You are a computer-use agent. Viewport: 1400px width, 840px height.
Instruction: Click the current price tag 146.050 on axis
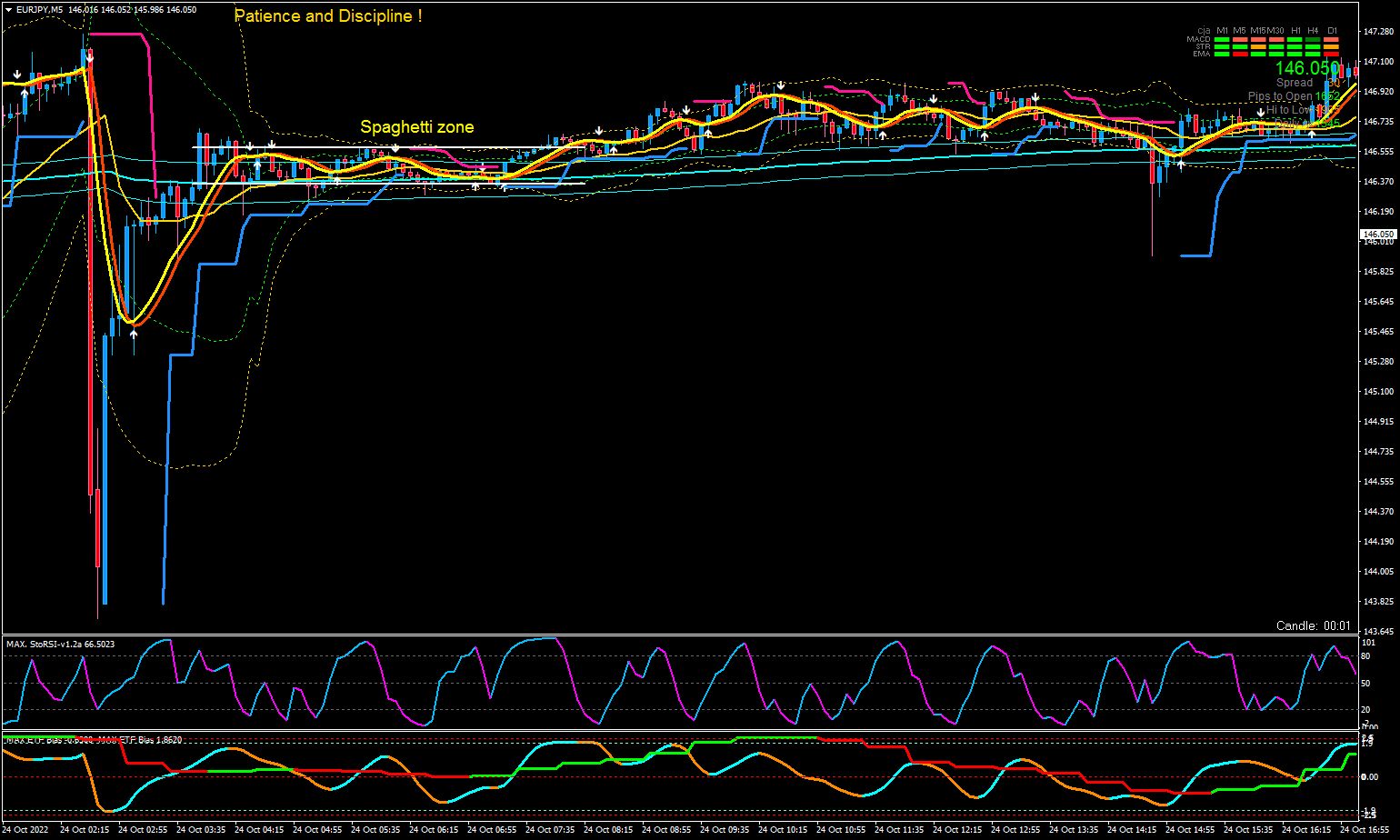(x=1376, y=235)
